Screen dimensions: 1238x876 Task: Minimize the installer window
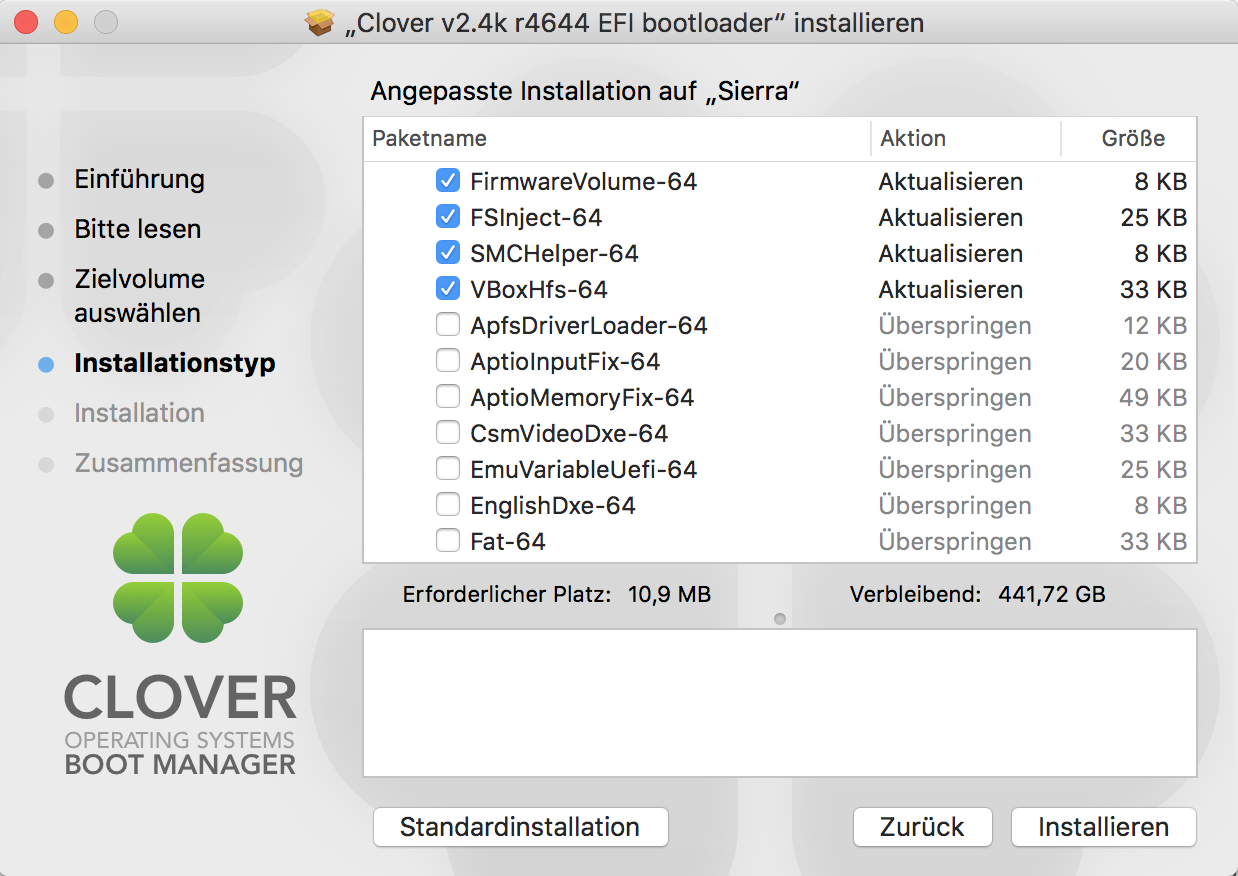(x=66, y=22)
